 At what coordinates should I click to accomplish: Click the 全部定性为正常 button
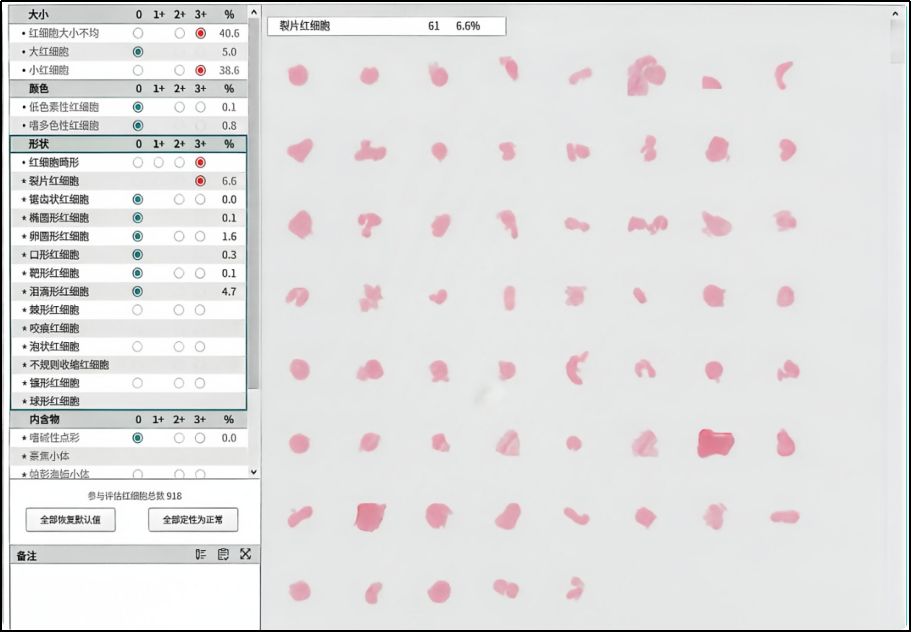click(193, 519)
